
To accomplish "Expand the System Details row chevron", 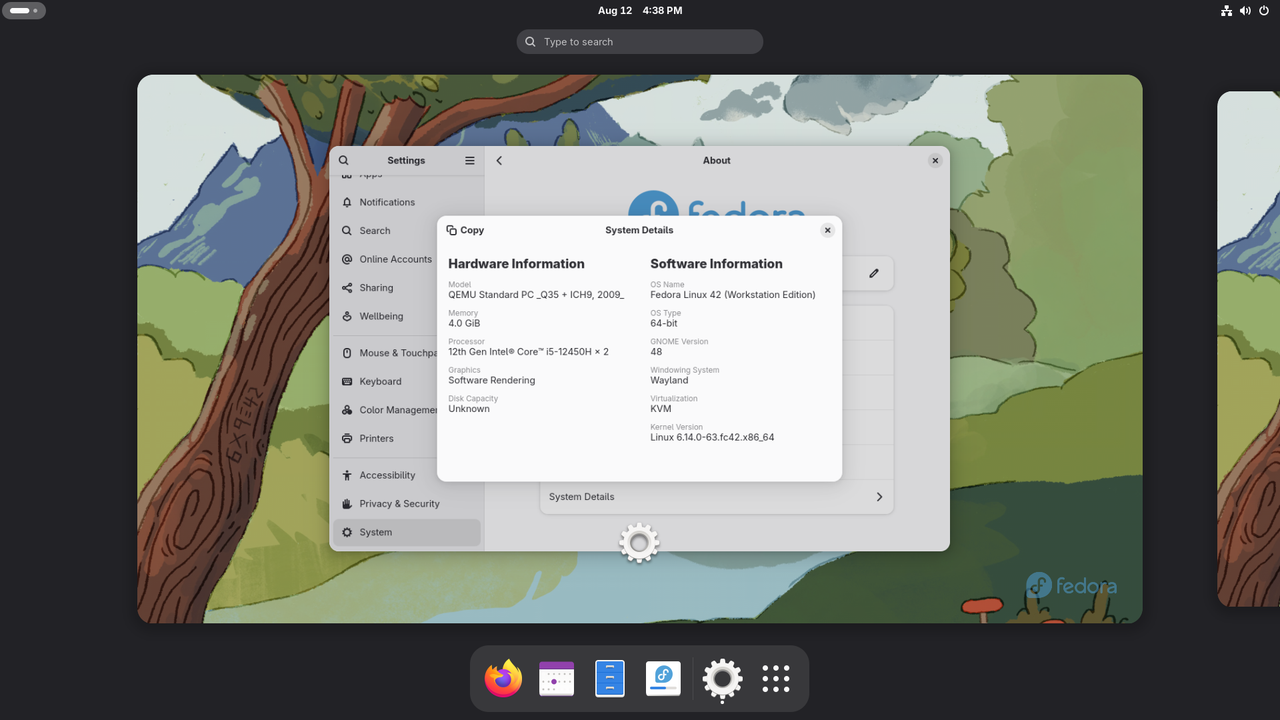I will coord(879,497).
